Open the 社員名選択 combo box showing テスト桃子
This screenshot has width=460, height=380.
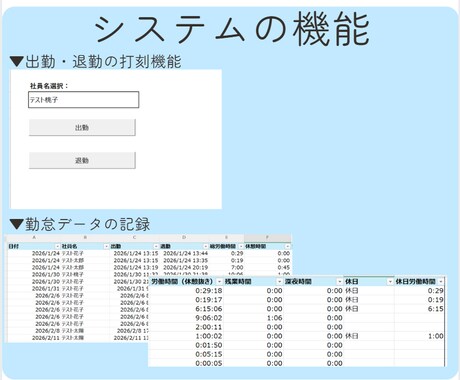(83, 100)
